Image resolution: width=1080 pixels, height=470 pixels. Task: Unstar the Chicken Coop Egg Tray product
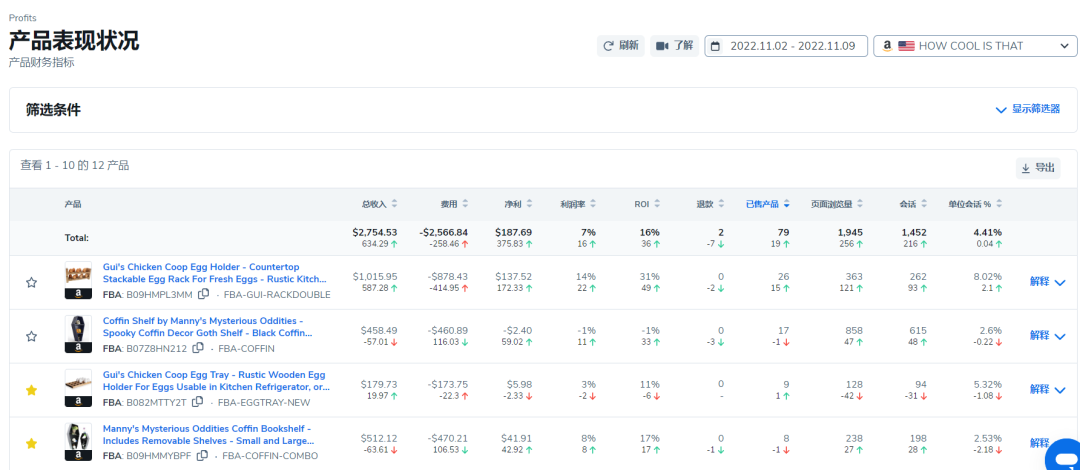pos(31,390)
